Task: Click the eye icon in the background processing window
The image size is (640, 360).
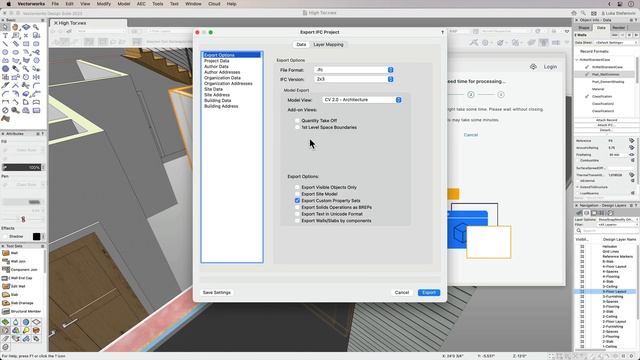Action: [x=533, y=67]
